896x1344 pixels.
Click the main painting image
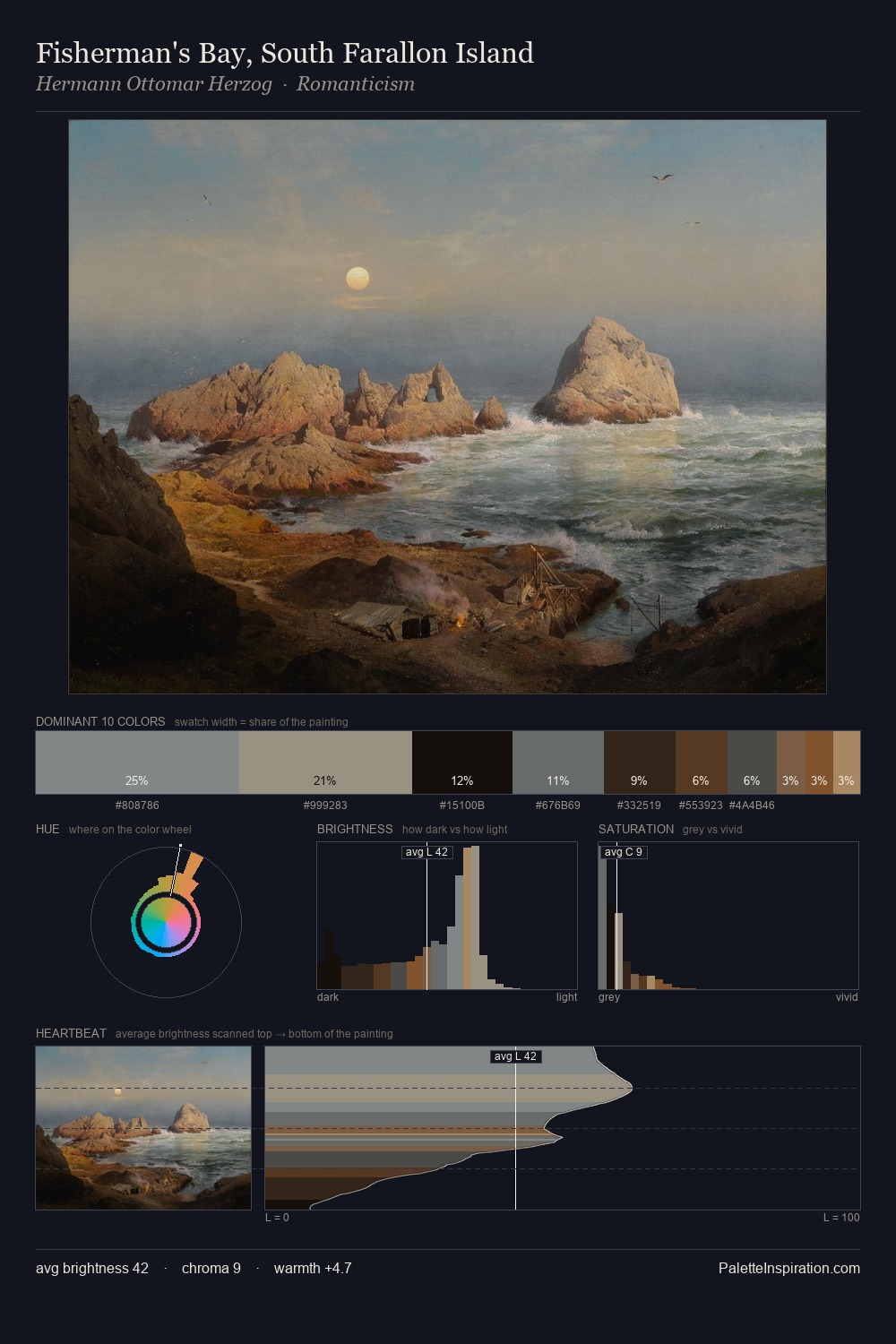click(x=447, y=407)
